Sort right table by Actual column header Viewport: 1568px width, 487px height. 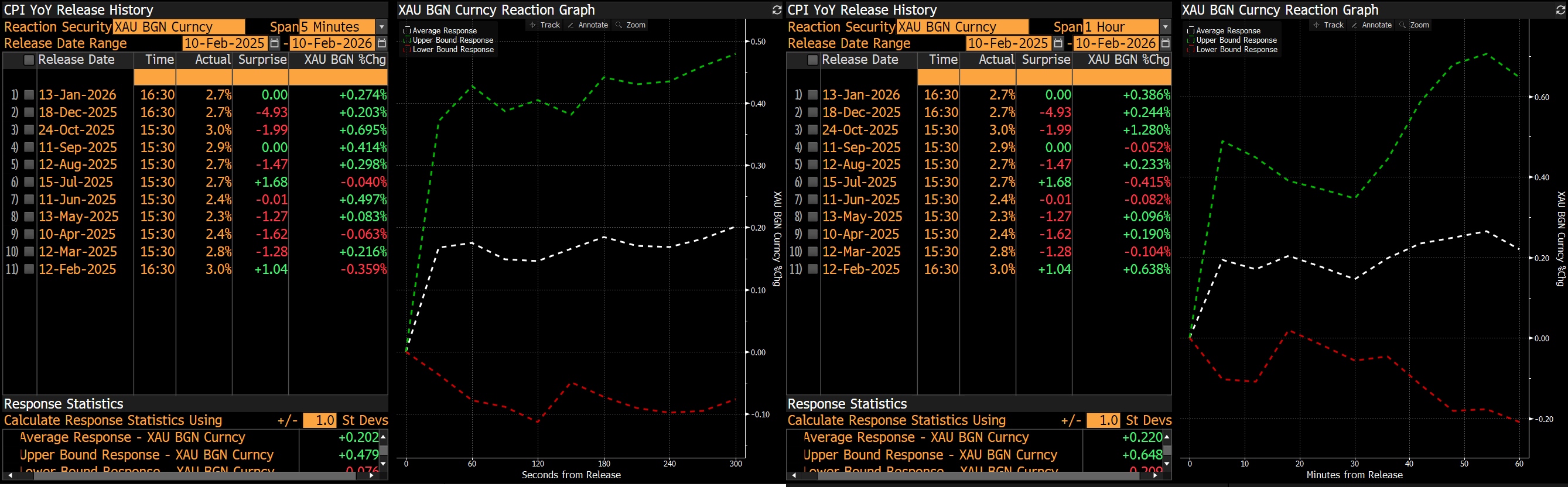click(996, 60)
